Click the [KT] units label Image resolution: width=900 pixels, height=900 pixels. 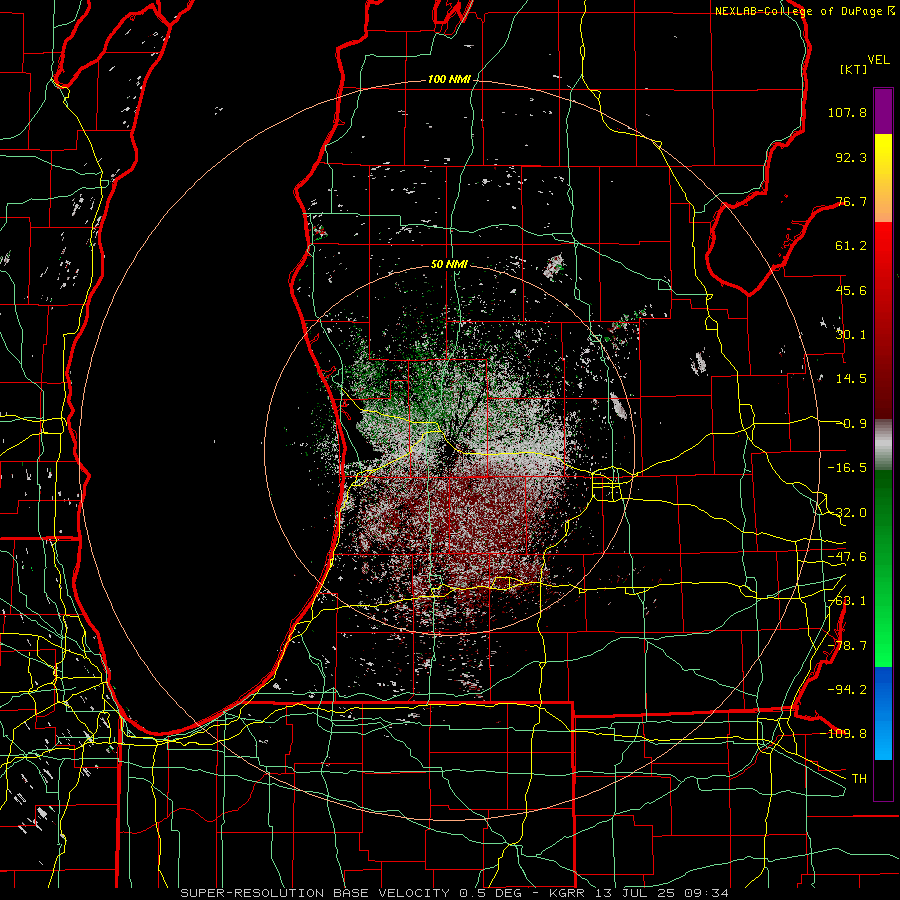(x=854, y=69)
